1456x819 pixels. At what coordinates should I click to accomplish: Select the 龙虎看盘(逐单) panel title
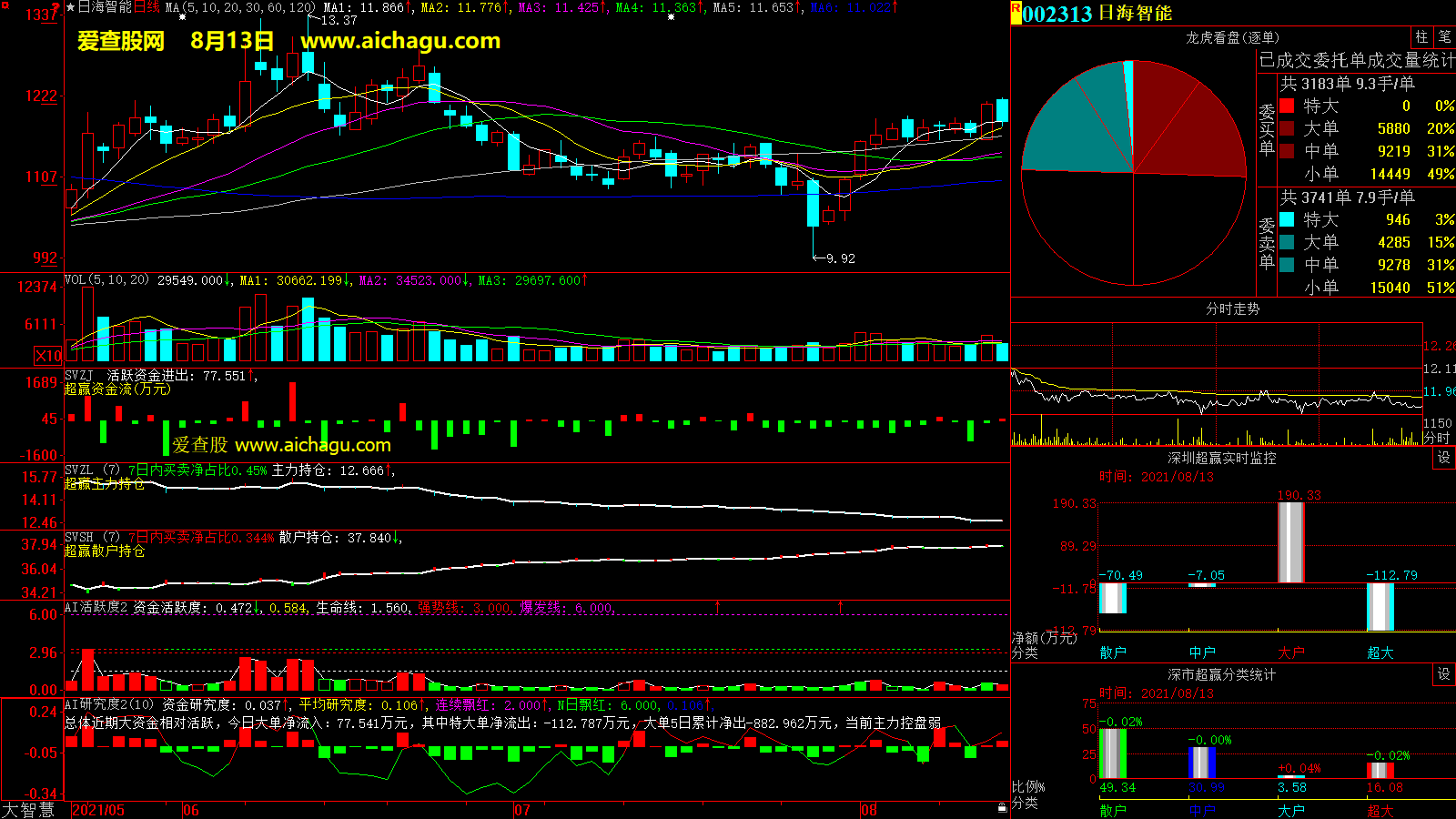pos(1232,37)
